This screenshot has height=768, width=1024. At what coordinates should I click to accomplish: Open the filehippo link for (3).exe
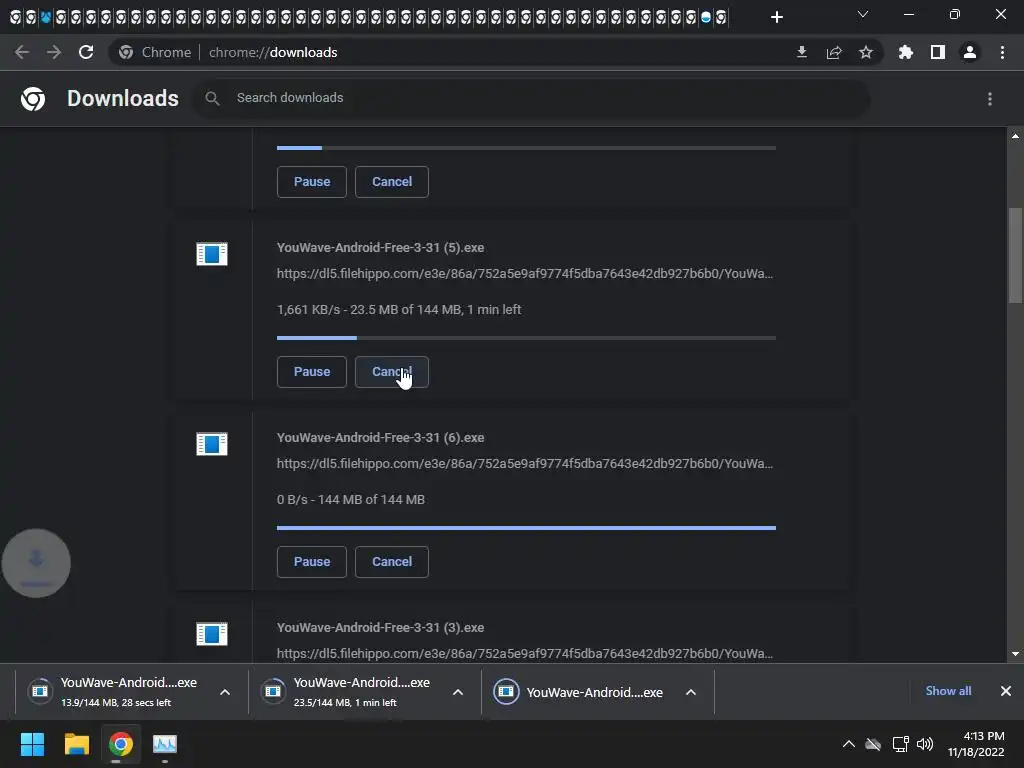[x=524, y=654]
